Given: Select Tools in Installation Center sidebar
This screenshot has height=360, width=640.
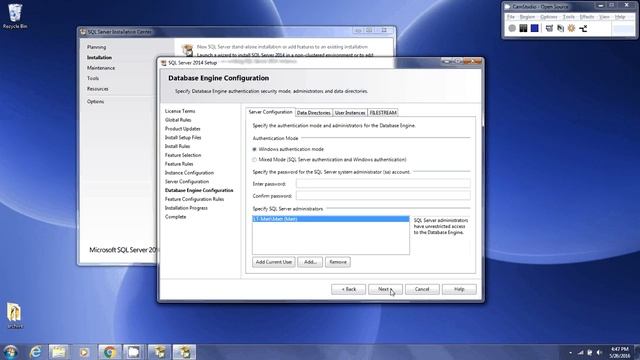Looking at the screenshot, I should 93,78.
